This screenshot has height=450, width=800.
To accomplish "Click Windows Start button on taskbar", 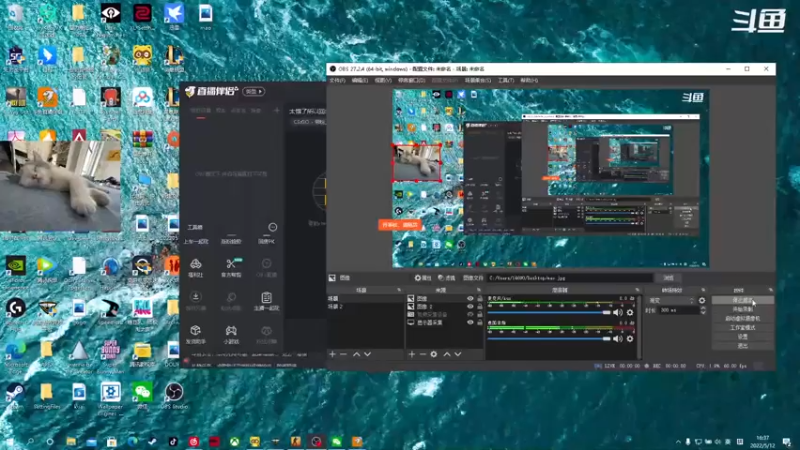I will click(10, 441).
